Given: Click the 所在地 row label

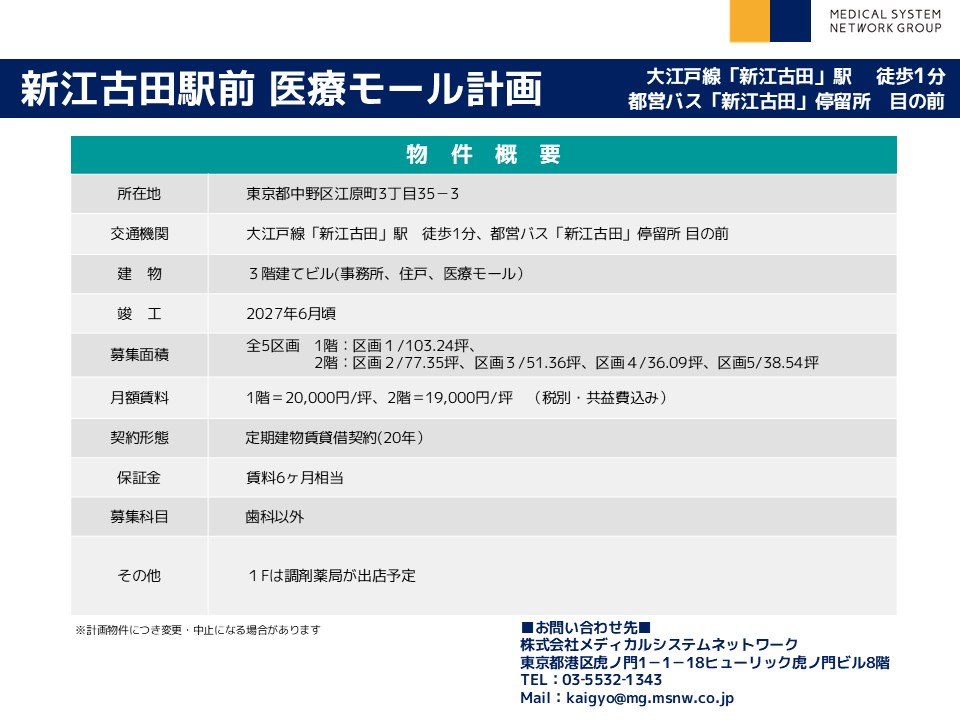Looking at the screenshot, I should point(139,194).
